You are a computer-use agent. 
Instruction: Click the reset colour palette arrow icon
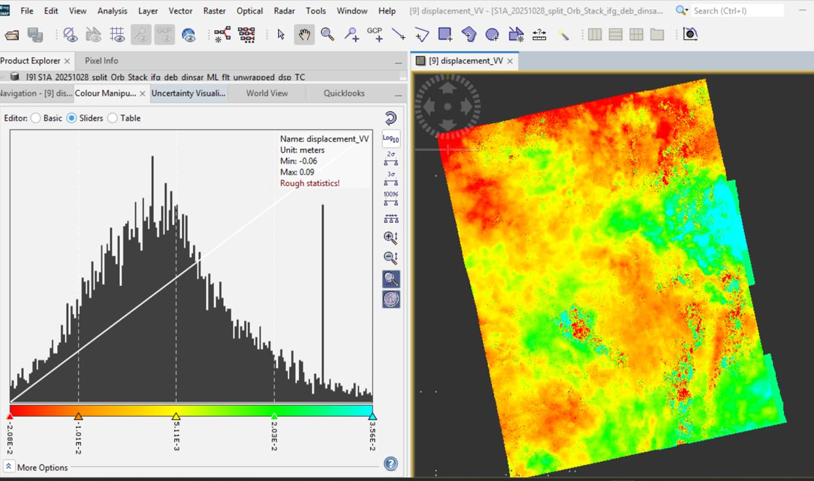click(391, 118)
